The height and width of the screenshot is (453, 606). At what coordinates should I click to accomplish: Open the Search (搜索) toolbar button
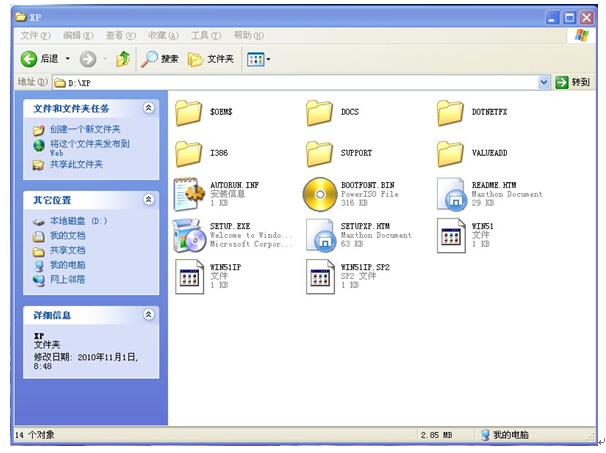pos(160,59)
